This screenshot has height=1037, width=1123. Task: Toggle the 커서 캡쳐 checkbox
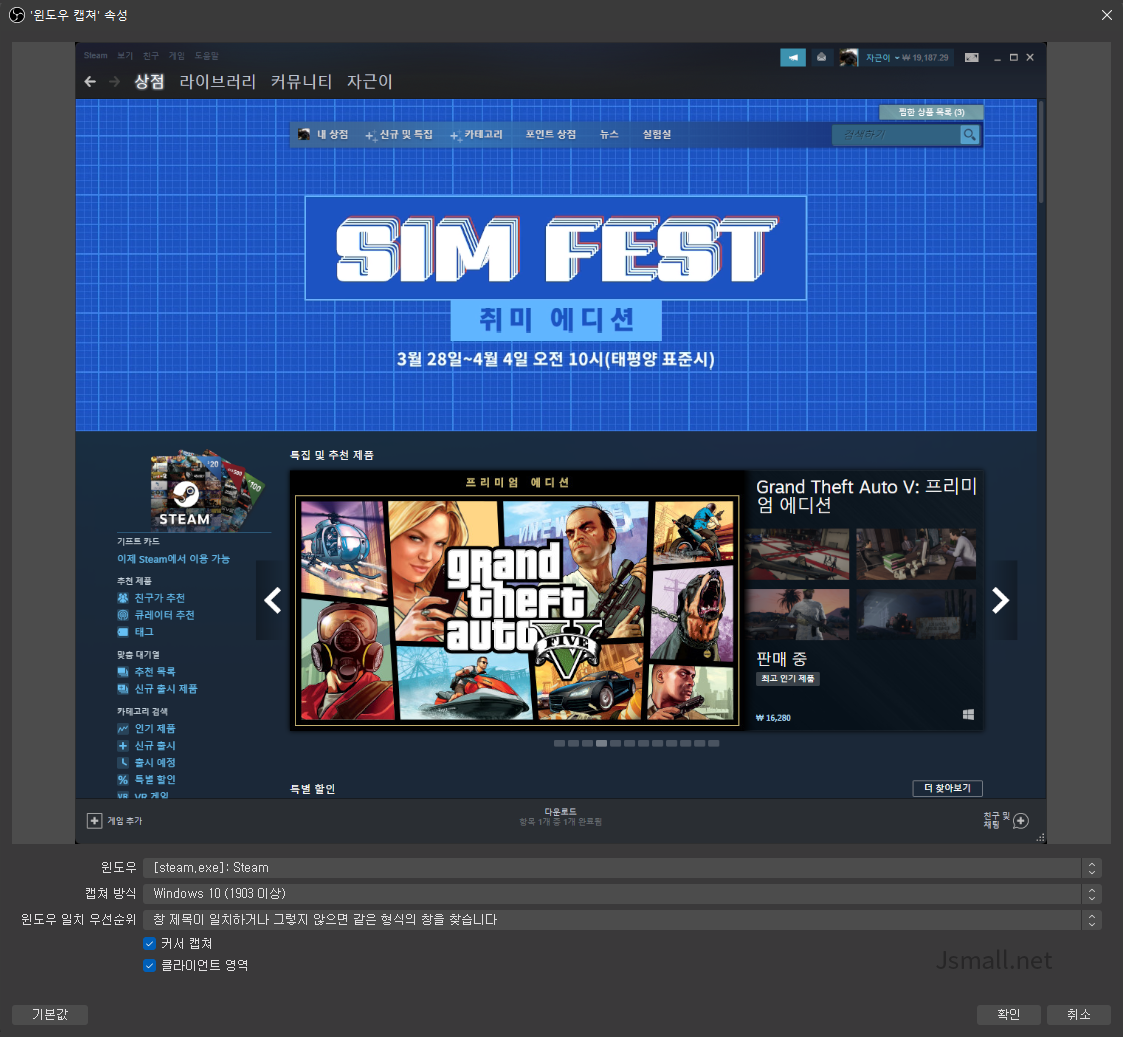(150, 943)
